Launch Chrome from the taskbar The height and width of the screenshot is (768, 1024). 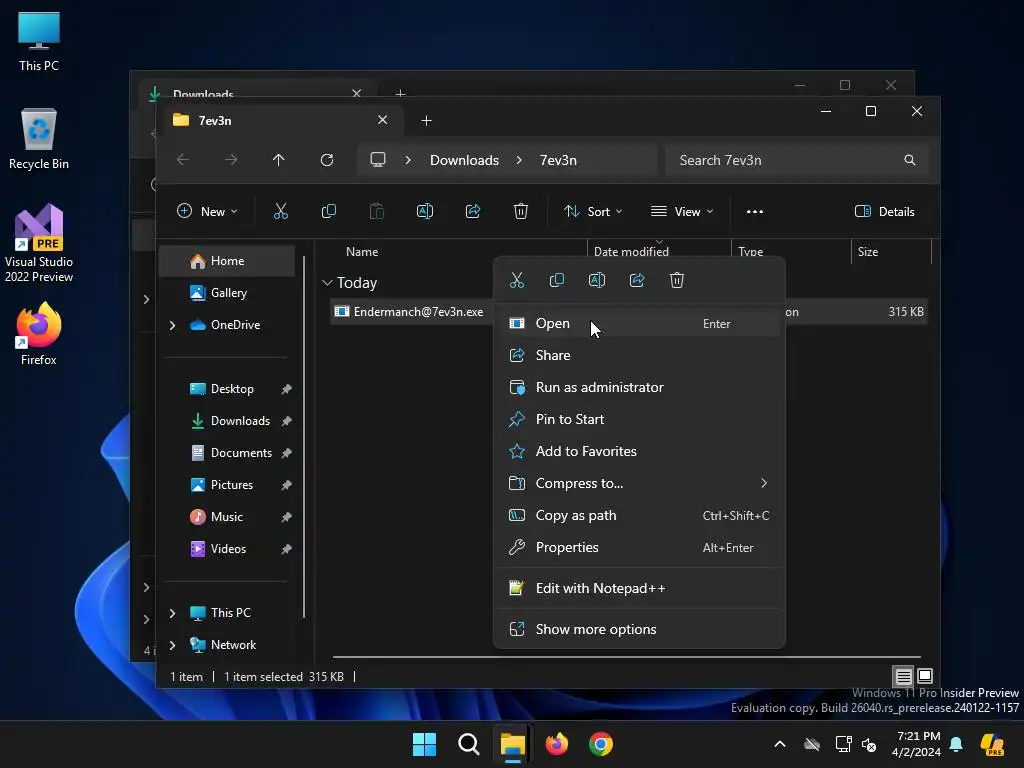pos(601,744)
